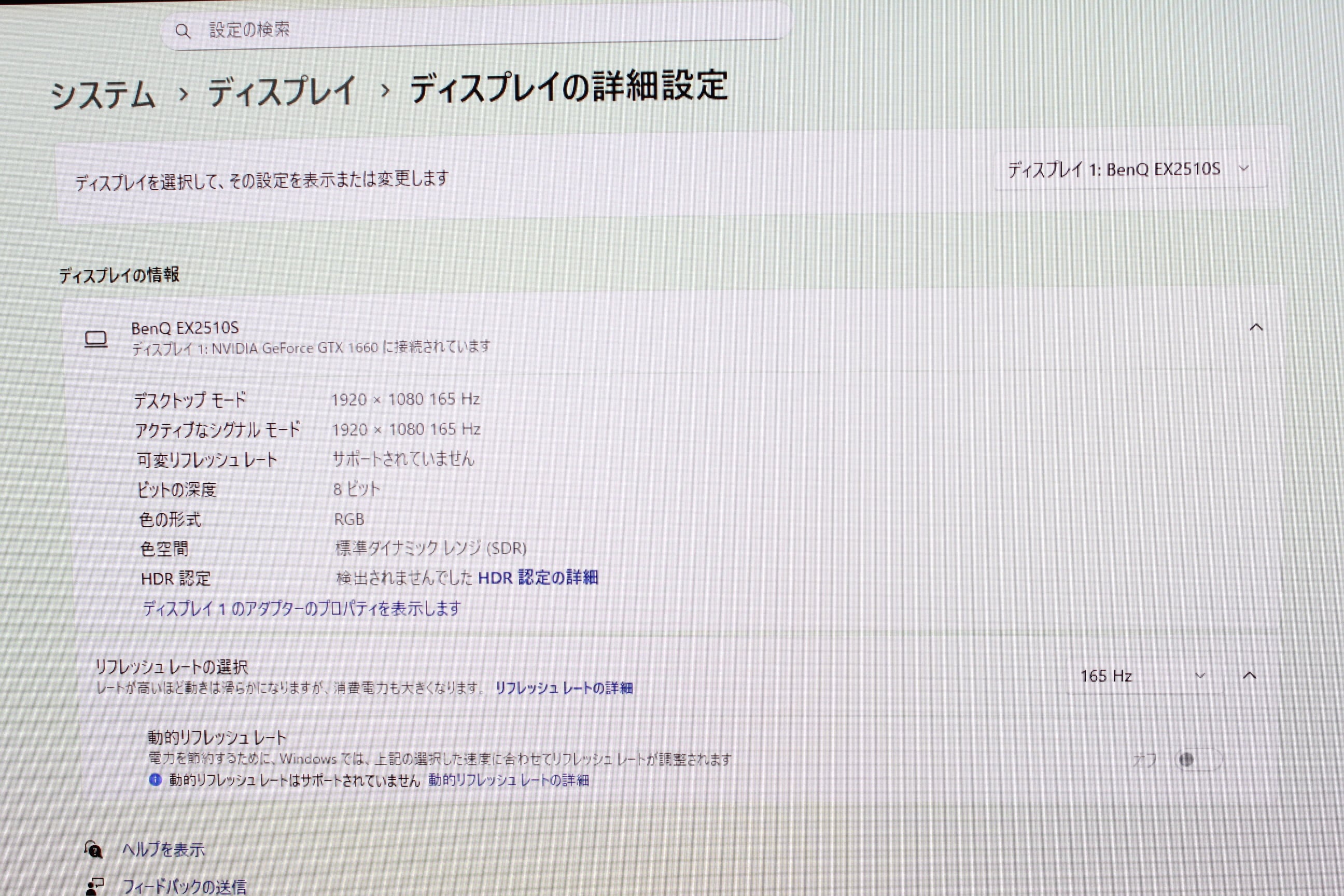The width and height of the screenshot is (1344, 896).
Task: Open the ディスプレイ 1: BenQ EX2510S dropdown
Action: point(1129,169)
